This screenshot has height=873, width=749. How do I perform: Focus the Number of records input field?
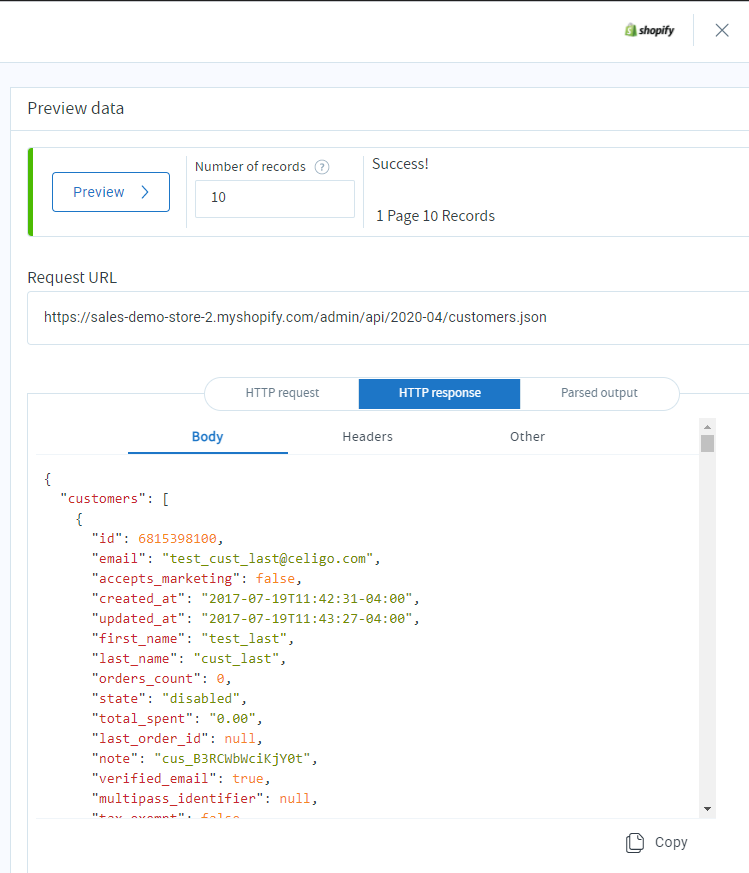tap(275, 198)
